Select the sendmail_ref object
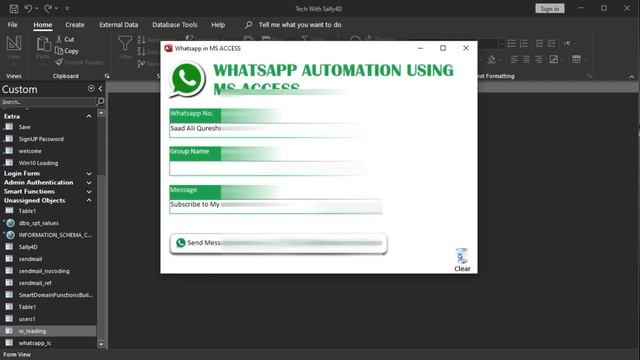This screenshot has height=360, width=640. 48,283
